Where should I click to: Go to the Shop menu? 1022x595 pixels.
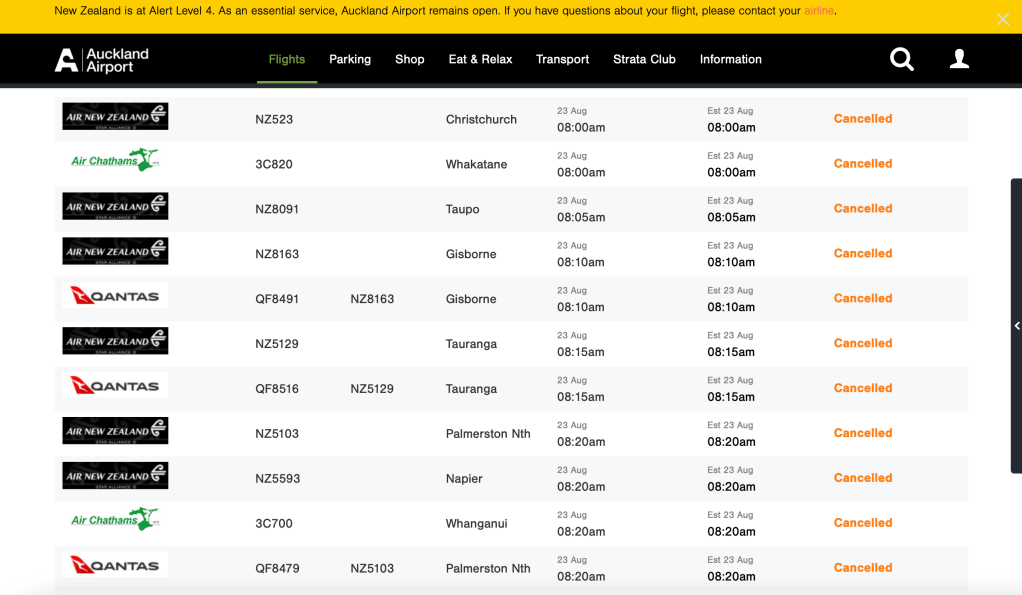click(410, 60)
